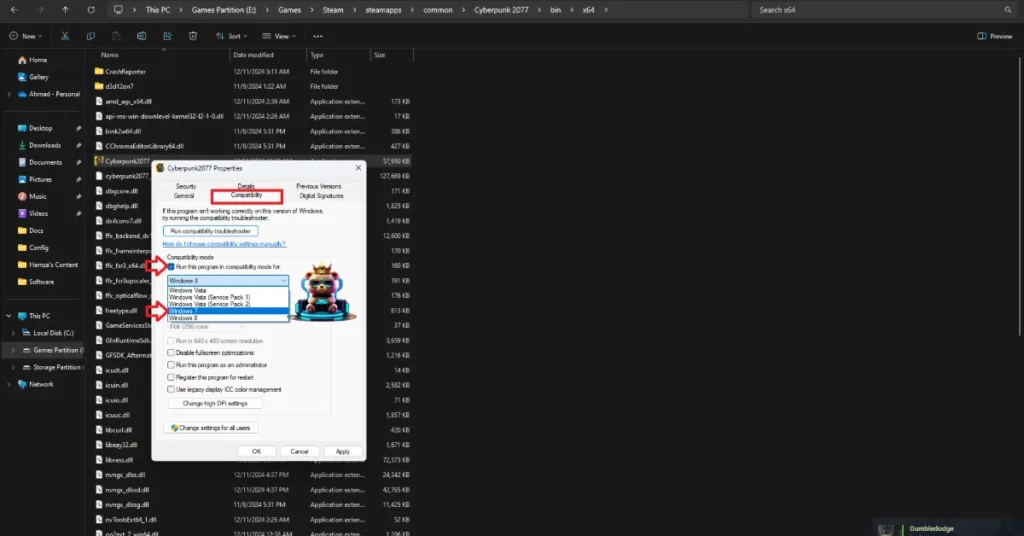This screenshot has height=536, width=1024.
Task: Open How do I choose compatibility settings link
Action: tap(224, 244)
